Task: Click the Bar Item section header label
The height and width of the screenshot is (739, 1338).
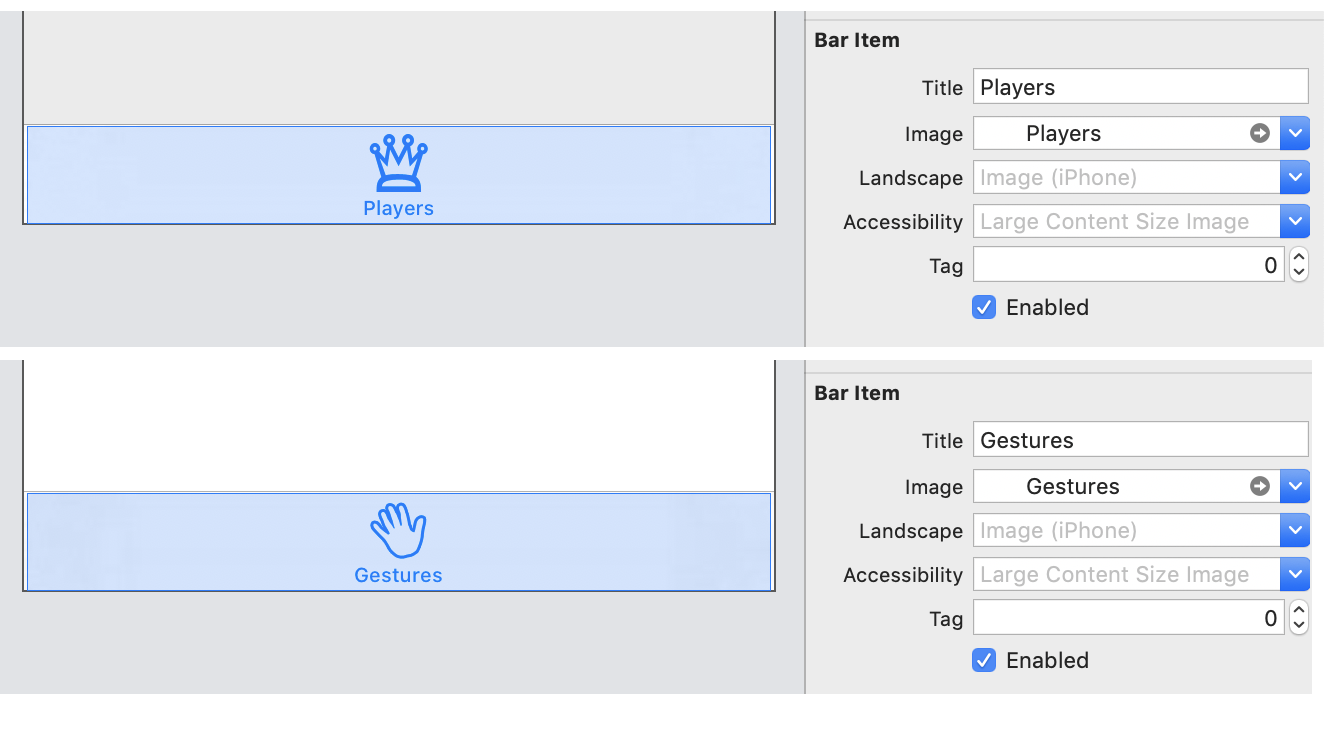Action: point(857,40)
